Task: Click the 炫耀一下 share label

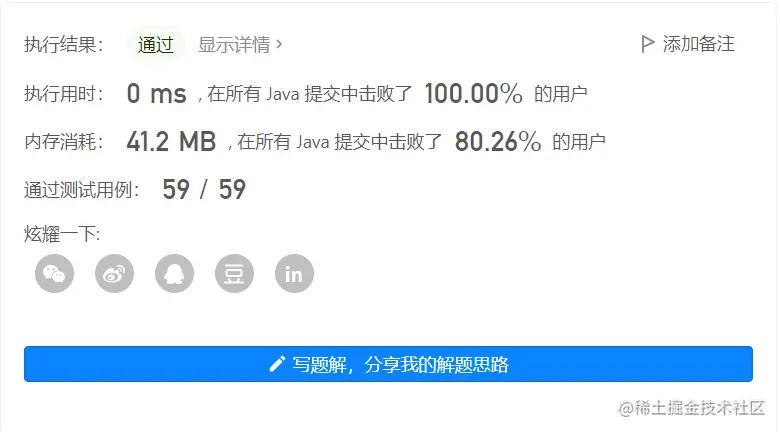Action: click(62, 233)
